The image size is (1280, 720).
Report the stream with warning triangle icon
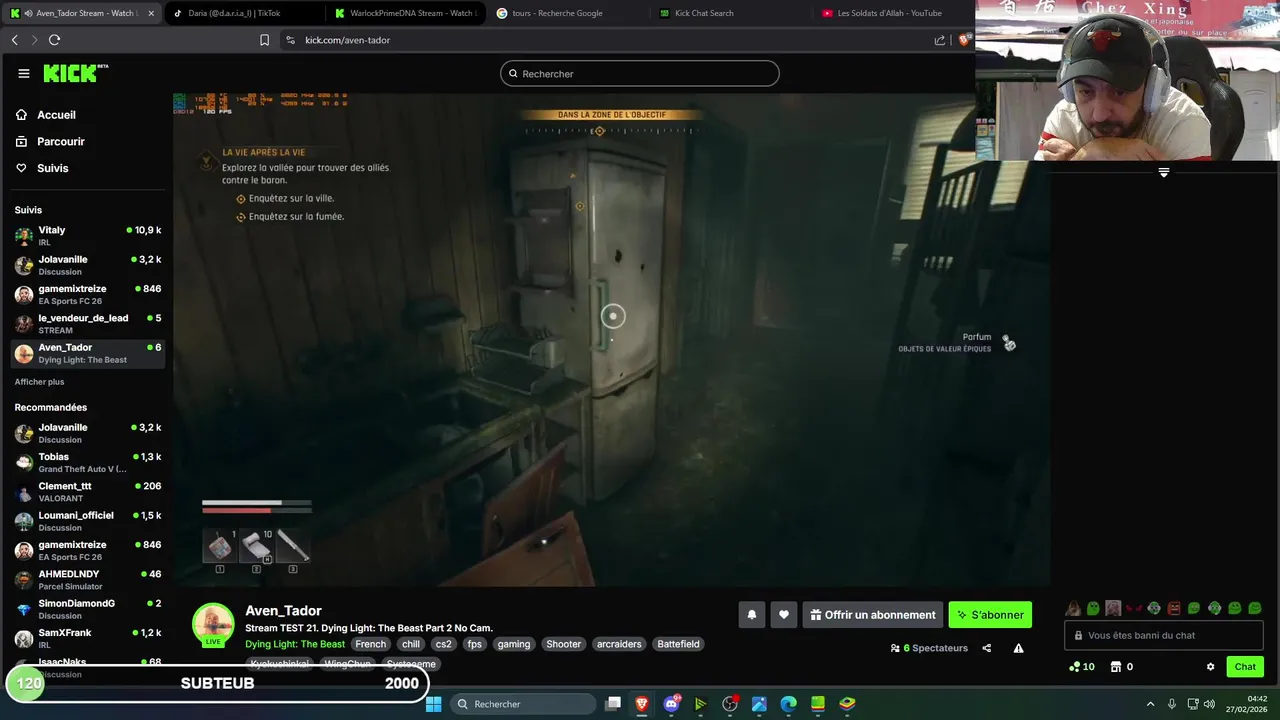pyautogui.click(x=1018, y=648)
